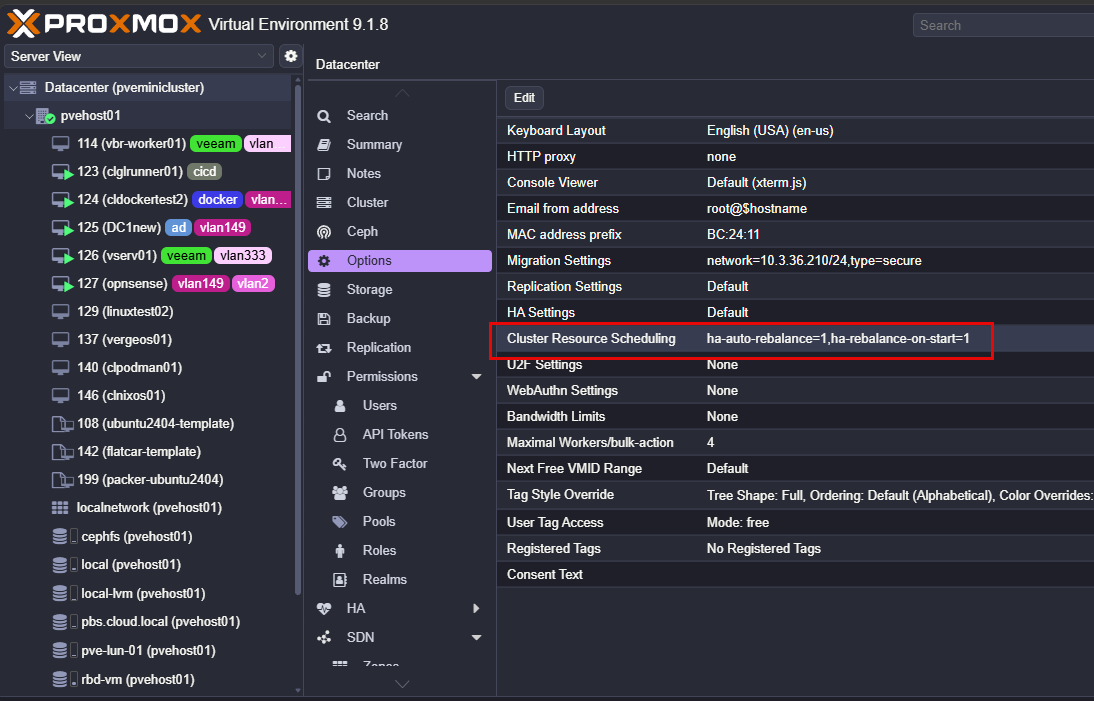
Task: Click the Notes icon in the menu
Action: tap(324, 174)
